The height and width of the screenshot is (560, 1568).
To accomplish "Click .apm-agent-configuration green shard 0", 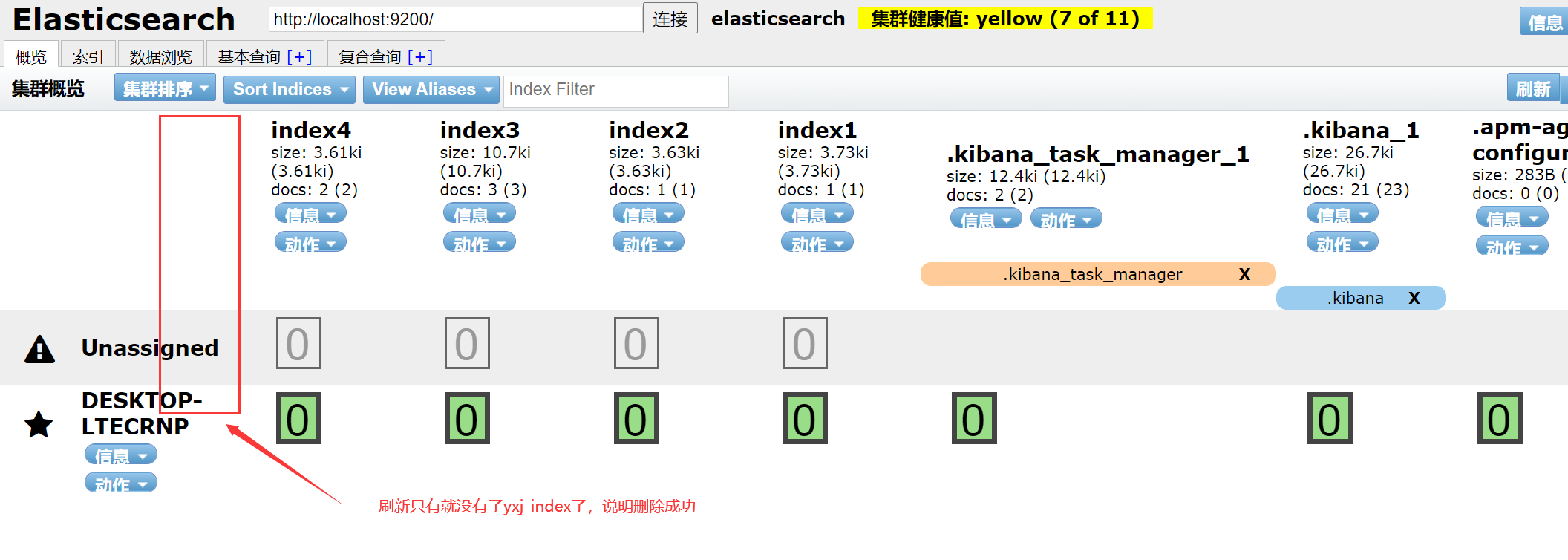I will point(1499,418).
